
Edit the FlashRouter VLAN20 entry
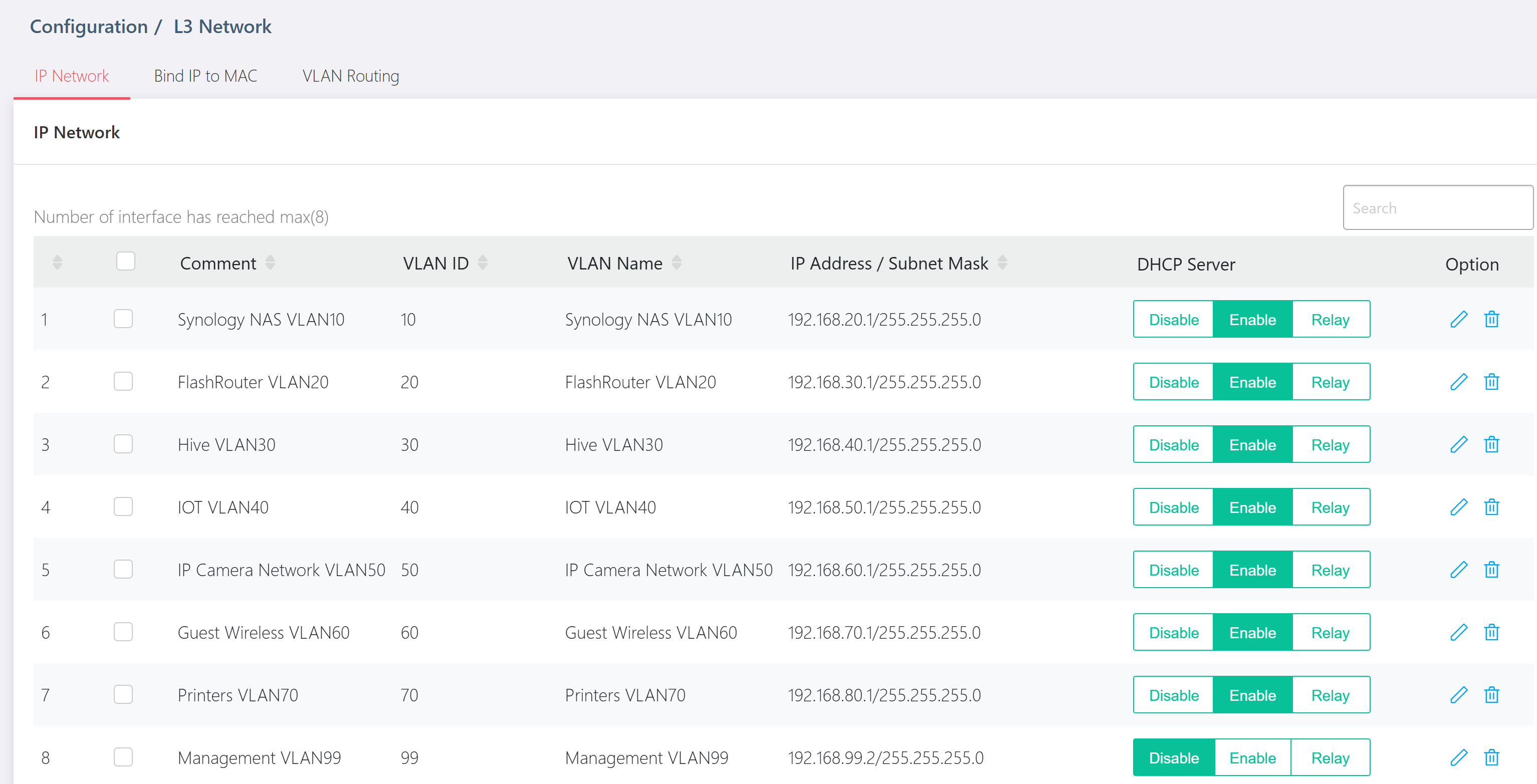click(1458, 382)
